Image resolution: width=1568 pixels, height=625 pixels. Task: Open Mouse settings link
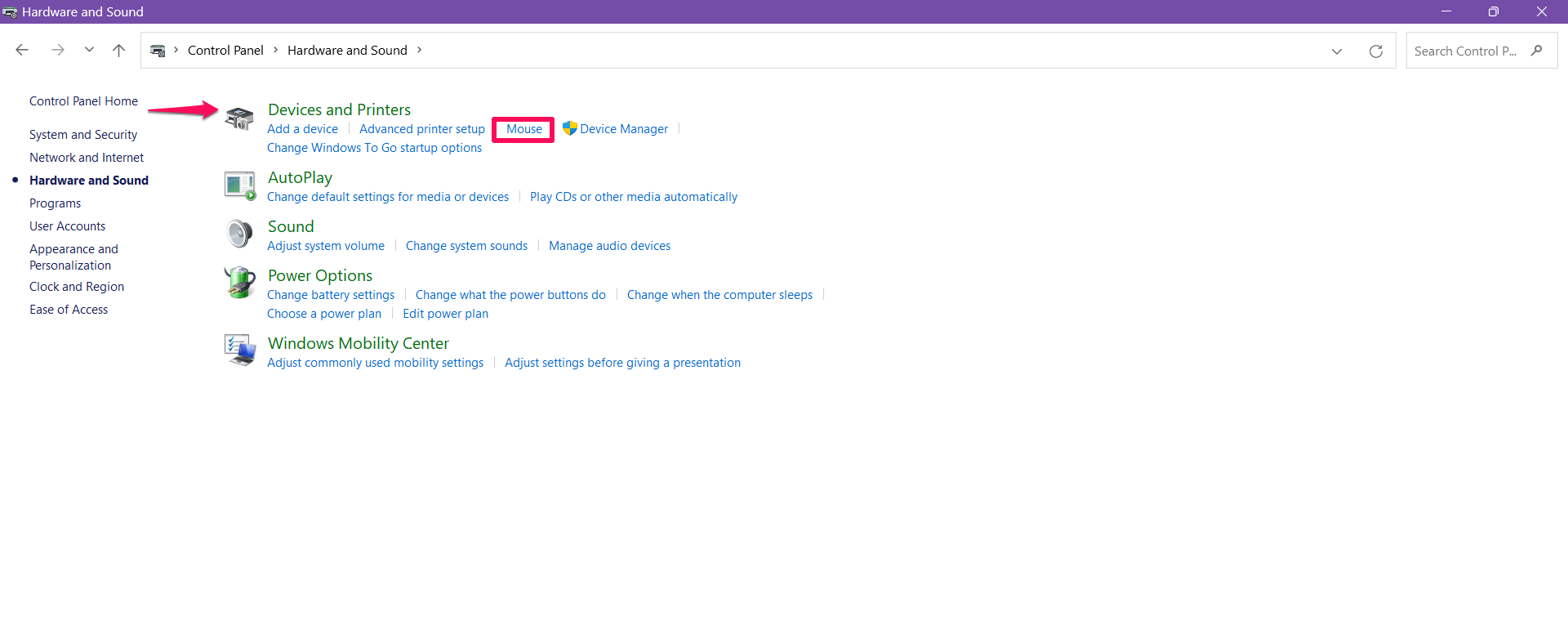523,129
